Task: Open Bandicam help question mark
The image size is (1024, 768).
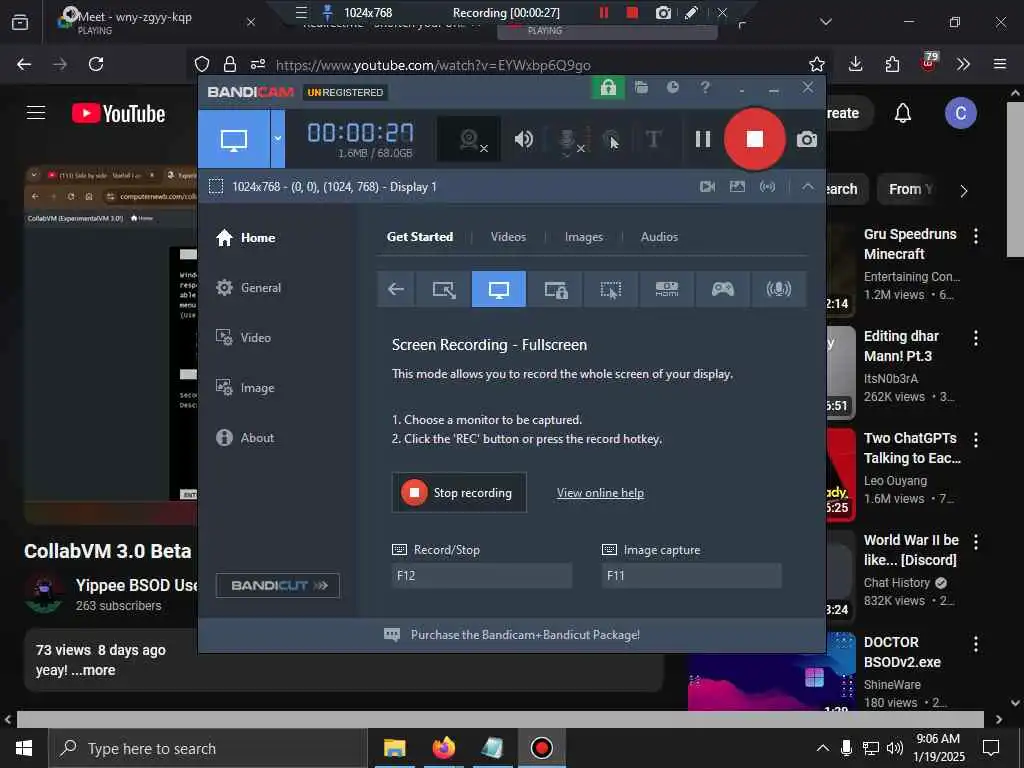Action: [705, 88]
